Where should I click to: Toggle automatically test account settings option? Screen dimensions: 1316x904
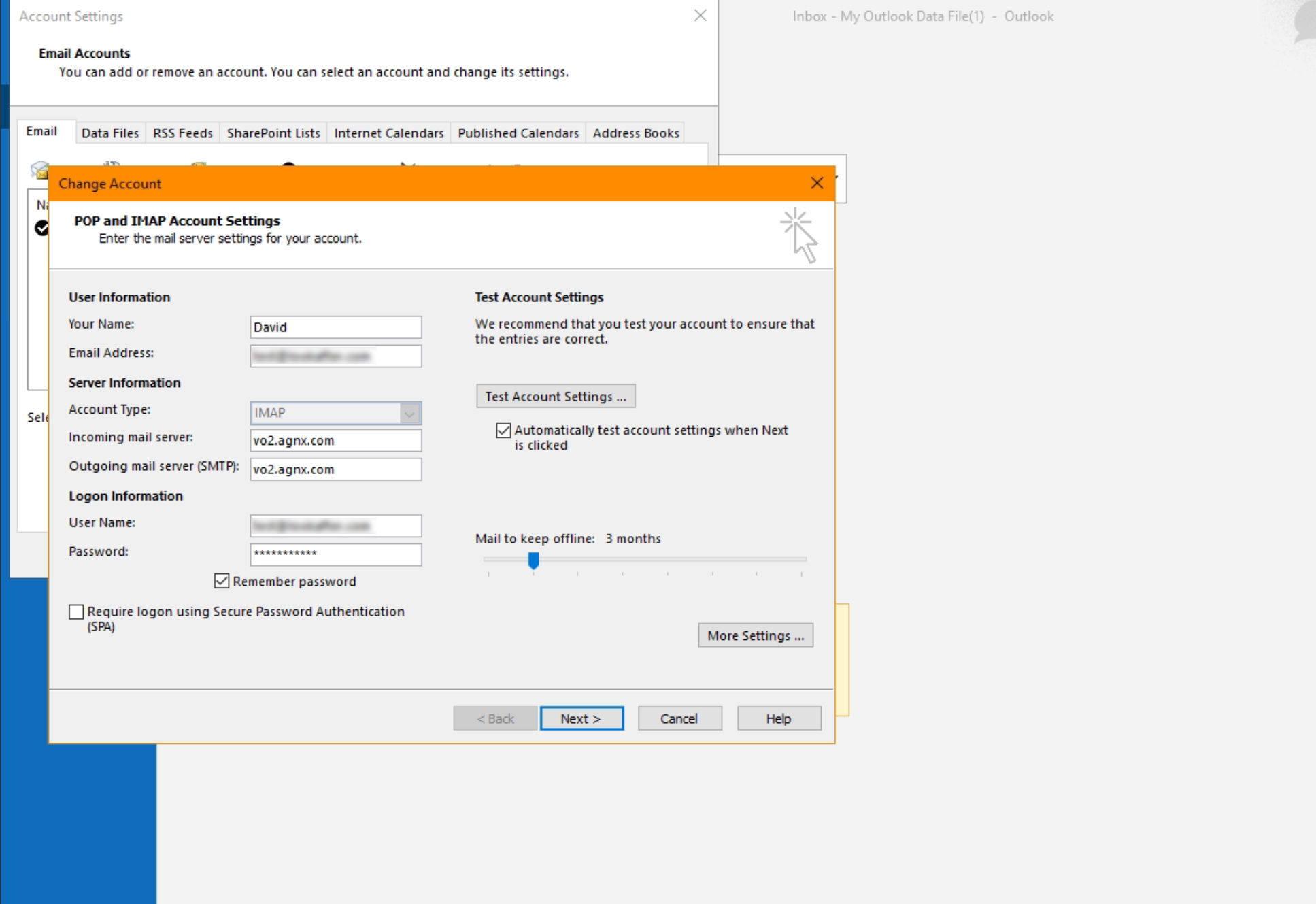click(x=503, y=430)
